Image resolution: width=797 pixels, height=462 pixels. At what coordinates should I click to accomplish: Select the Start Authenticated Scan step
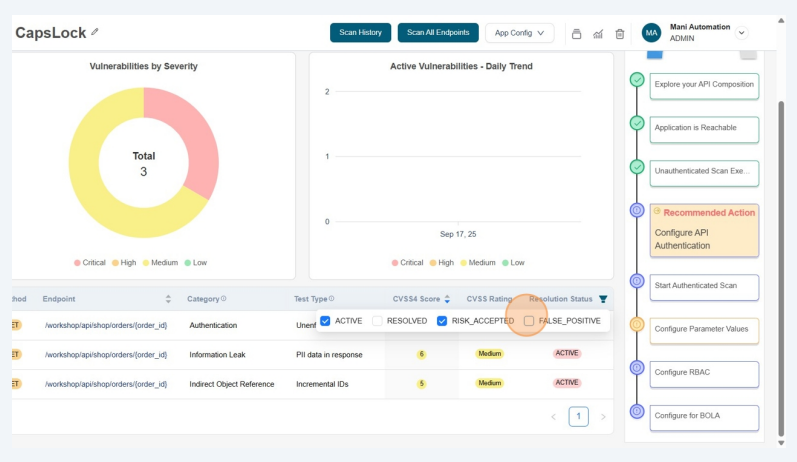click(704, 286)
